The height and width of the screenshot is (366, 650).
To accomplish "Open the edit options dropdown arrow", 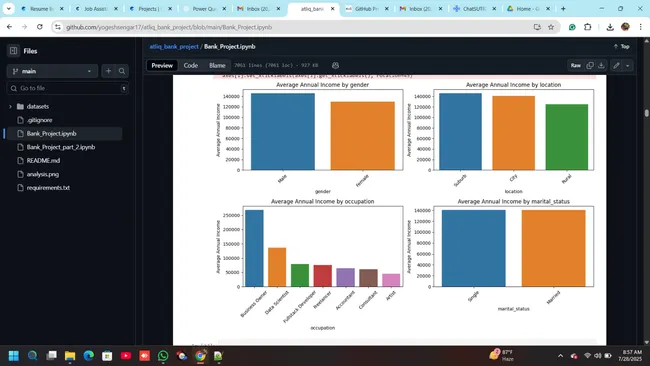I will pyautogui.click(x=628, y=65).
